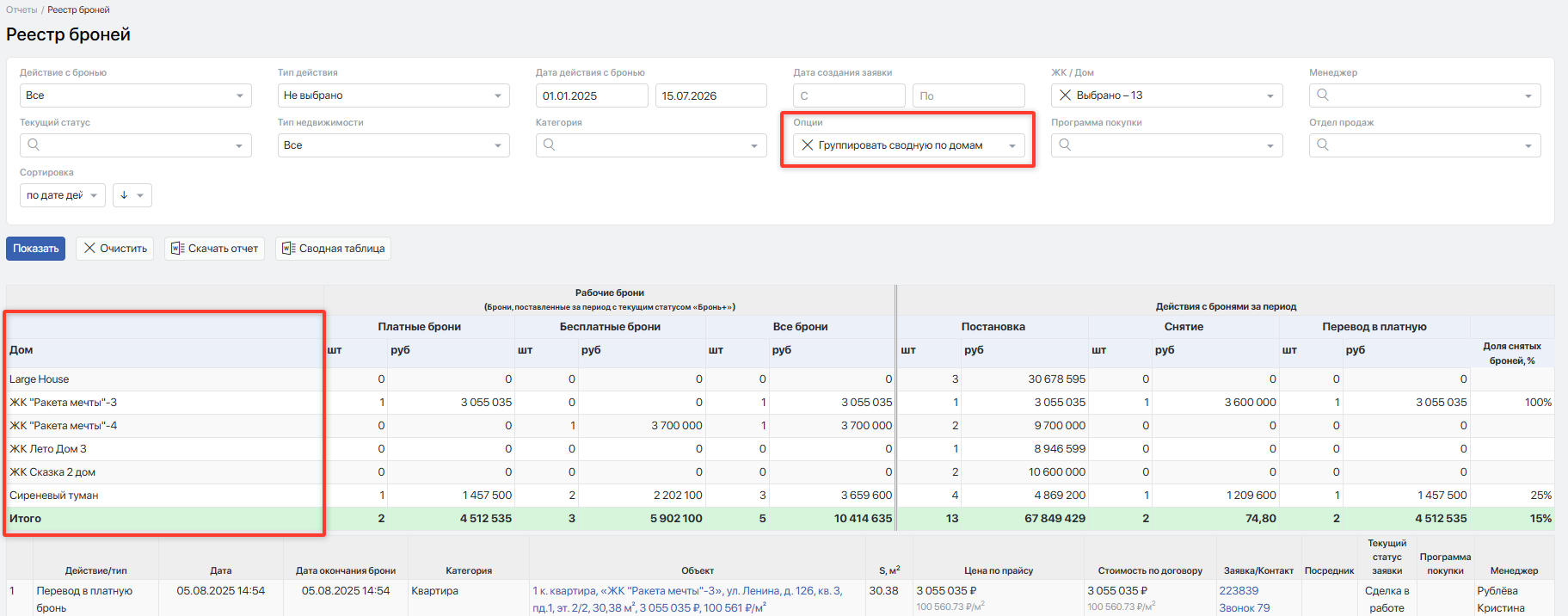Click the search icon in the Категория field
Screen dimensions: 1568x616
[549, 145]
